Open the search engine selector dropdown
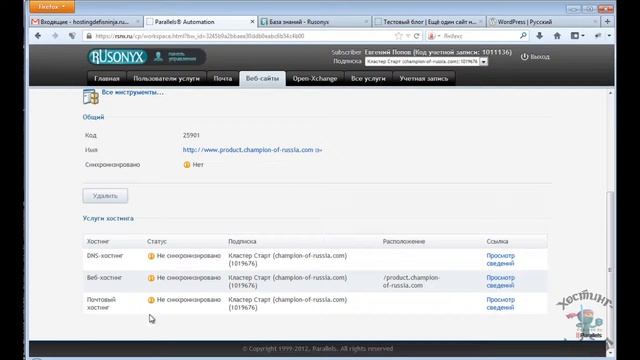 point(433,36)
